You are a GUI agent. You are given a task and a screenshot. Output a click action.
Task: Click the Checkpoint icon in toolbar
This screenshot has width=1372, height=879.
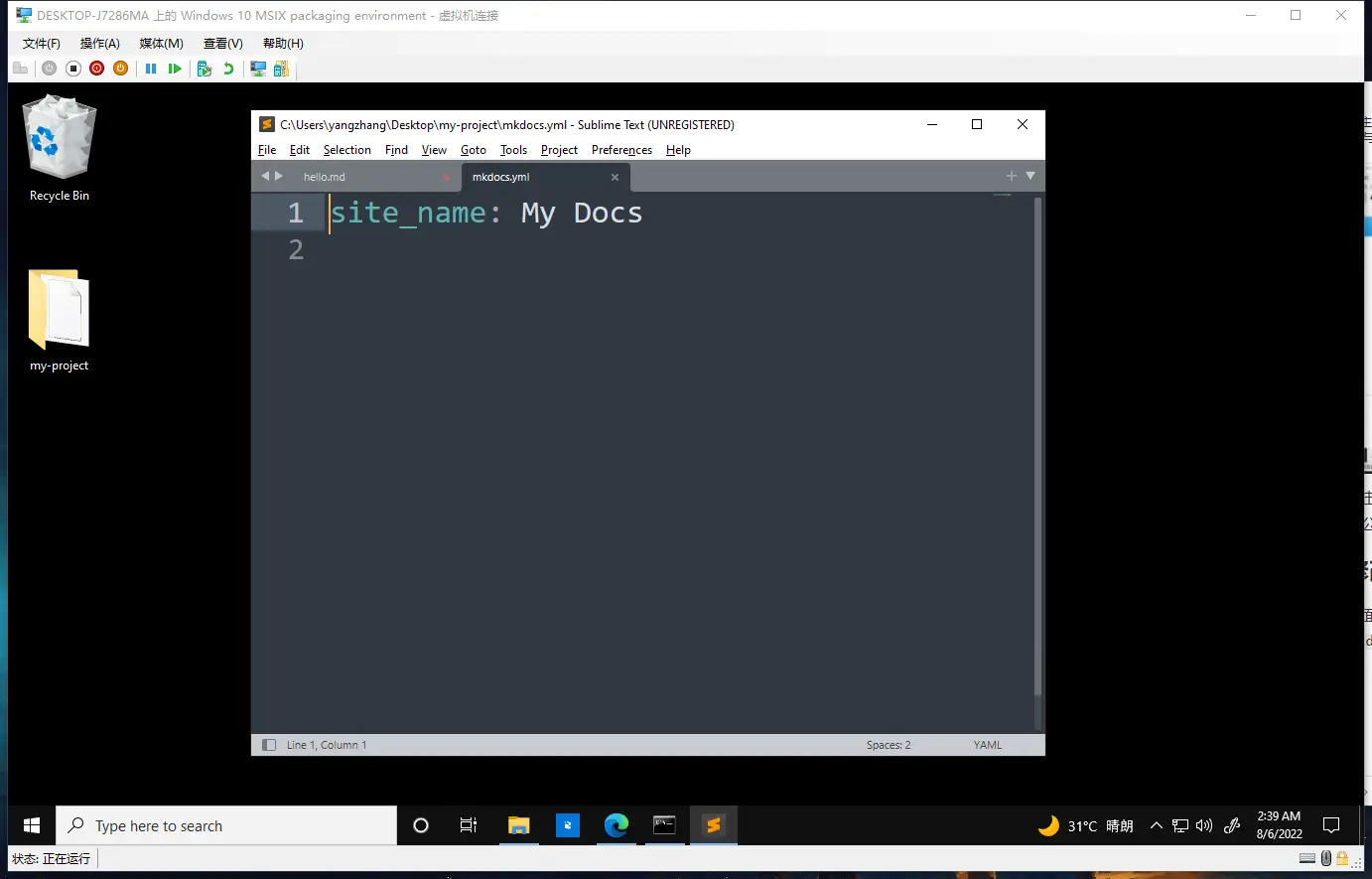(204, 69)
